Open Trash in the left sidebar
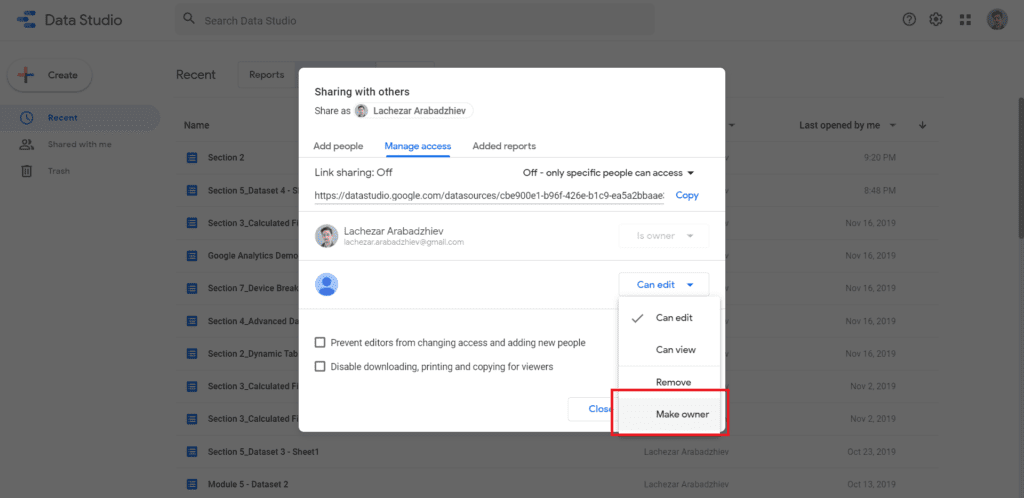This screenshot has height=498, width=1024. pyautogui.click(x=80, y=171)
